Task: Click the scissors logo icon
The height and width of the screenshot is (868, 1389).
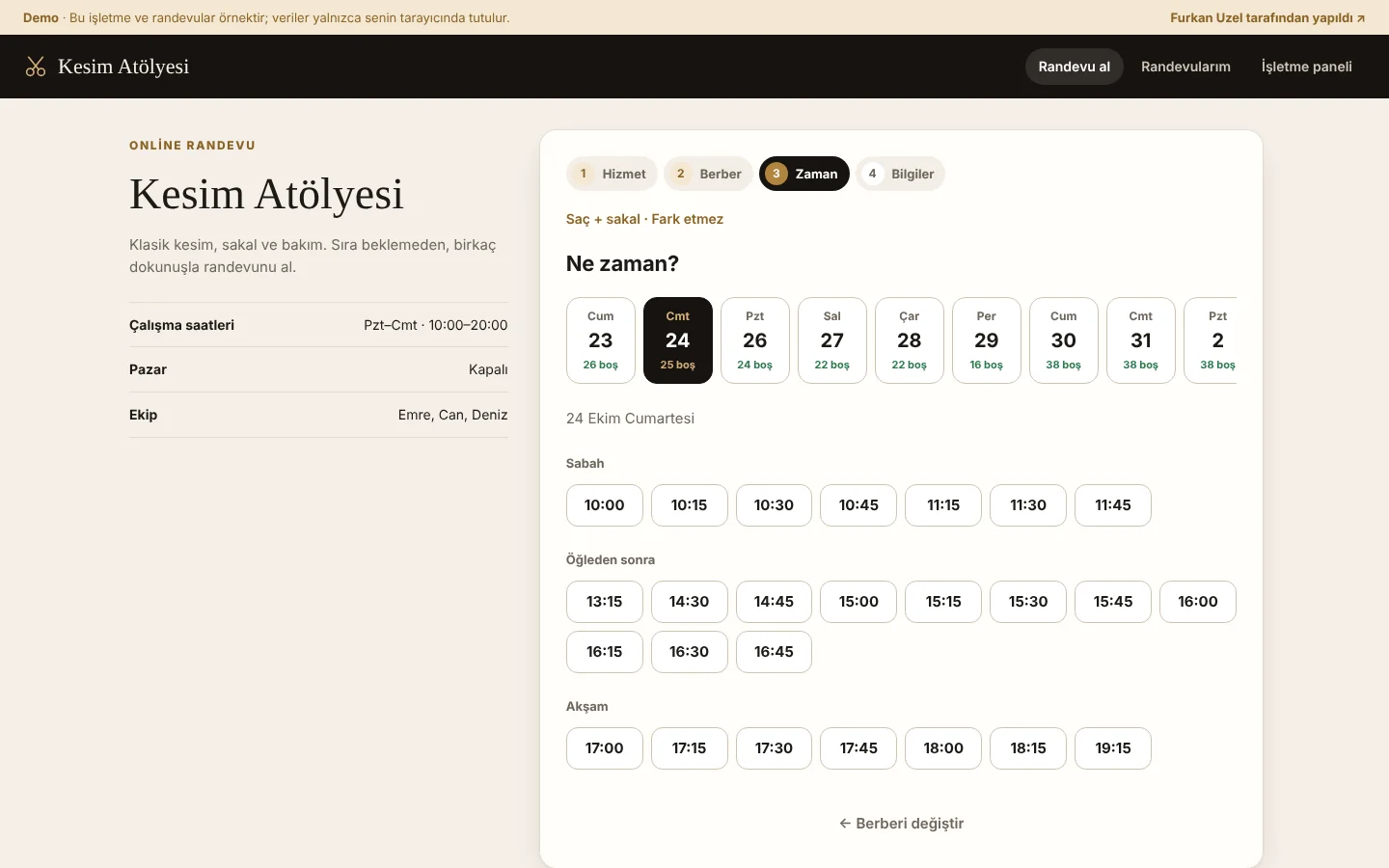Action: click(36, 67)
